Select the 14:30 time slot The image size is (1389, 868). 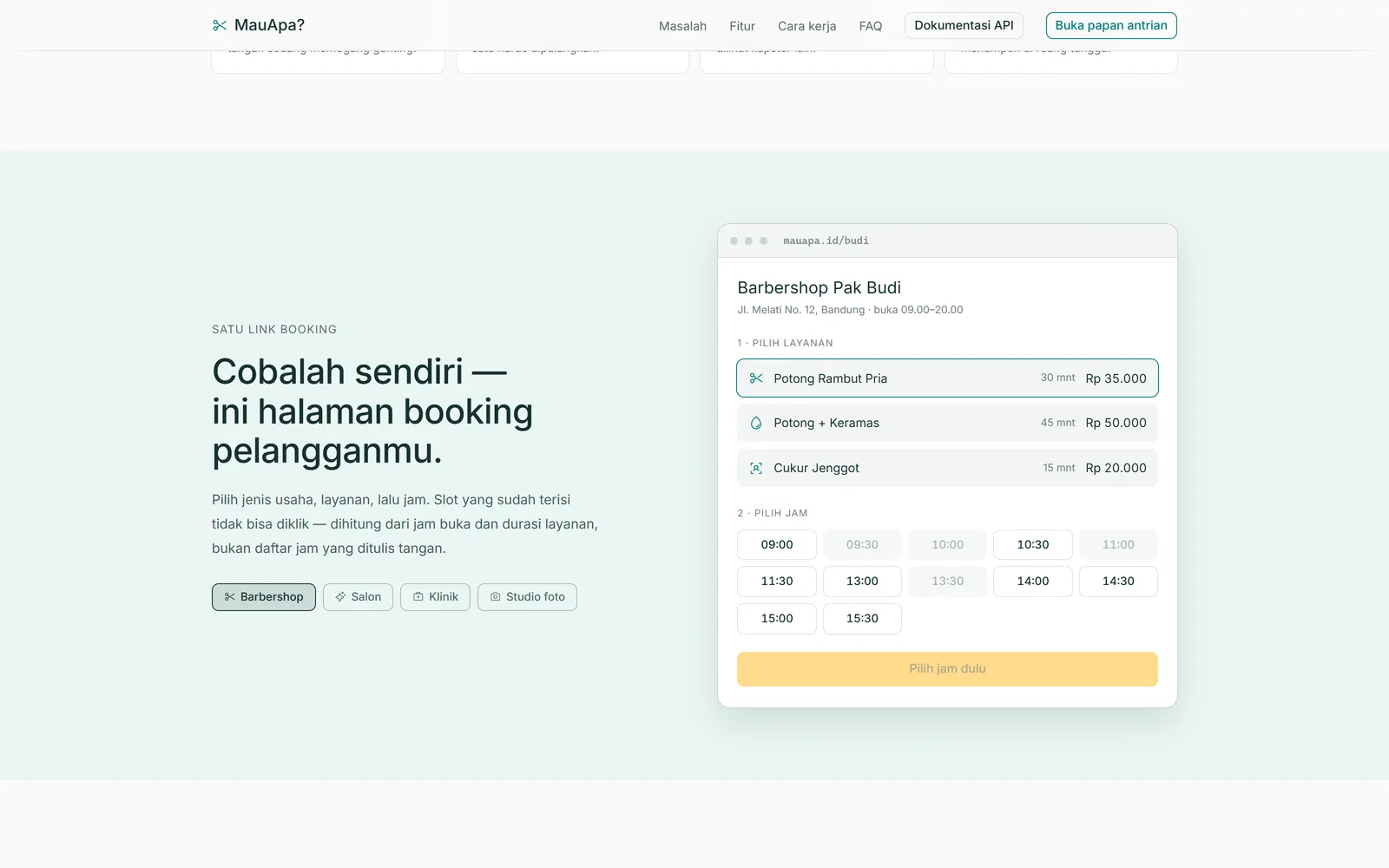coord(1118,582)
